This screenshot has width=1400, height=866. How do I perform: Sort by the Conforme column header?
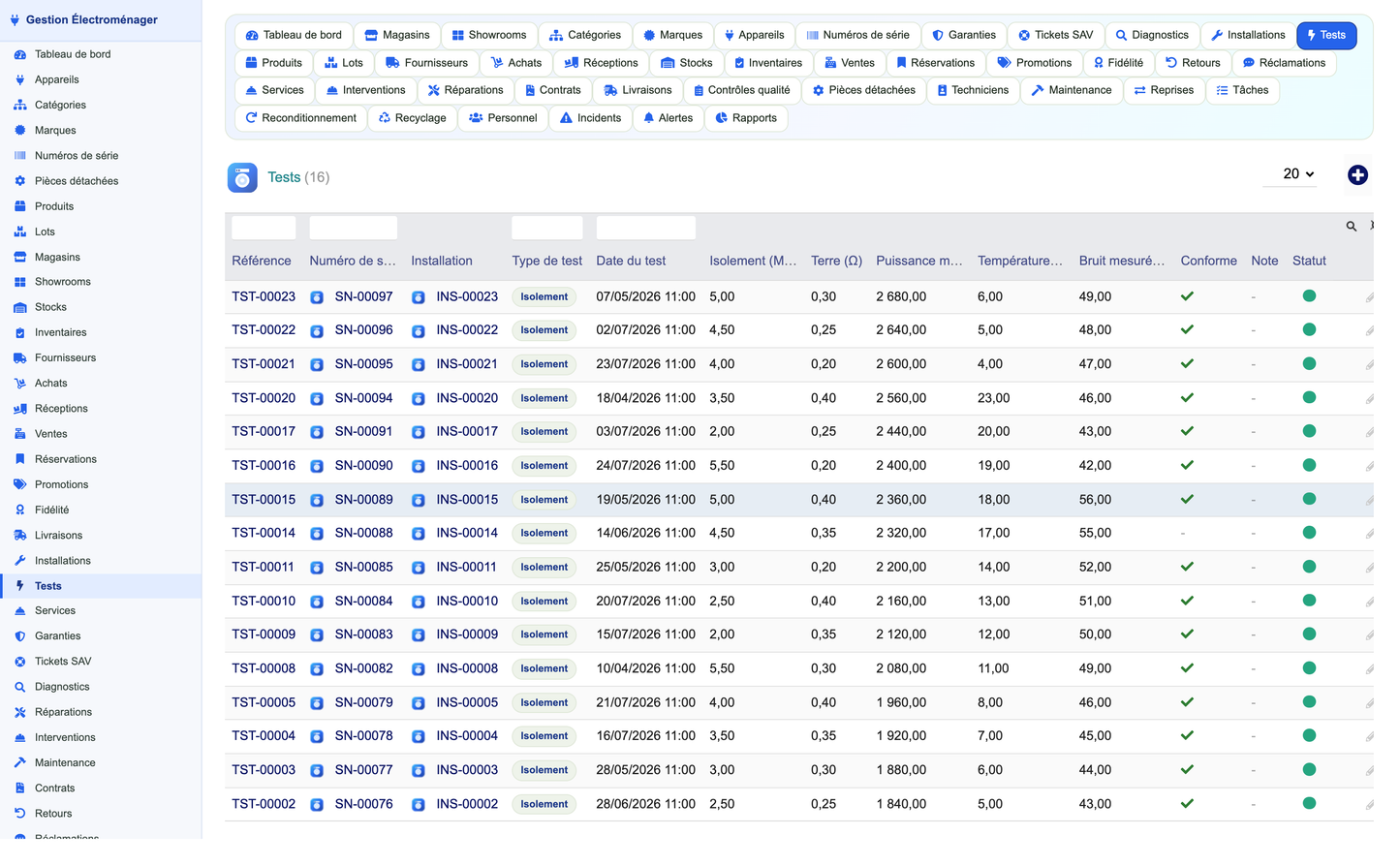1208,261
